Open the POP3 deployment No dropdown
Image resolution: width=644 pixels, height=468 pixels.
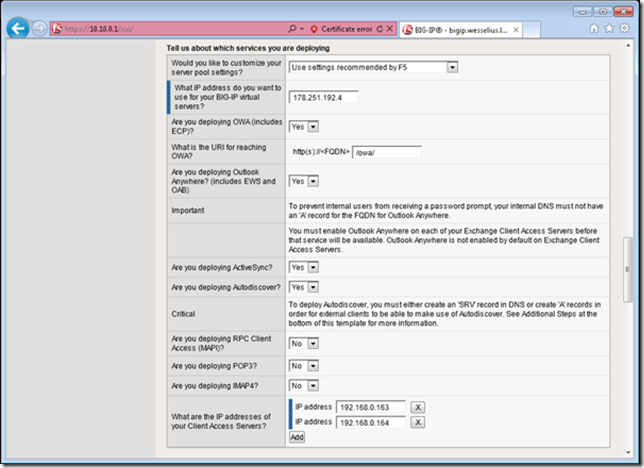[x=304, y=365]
